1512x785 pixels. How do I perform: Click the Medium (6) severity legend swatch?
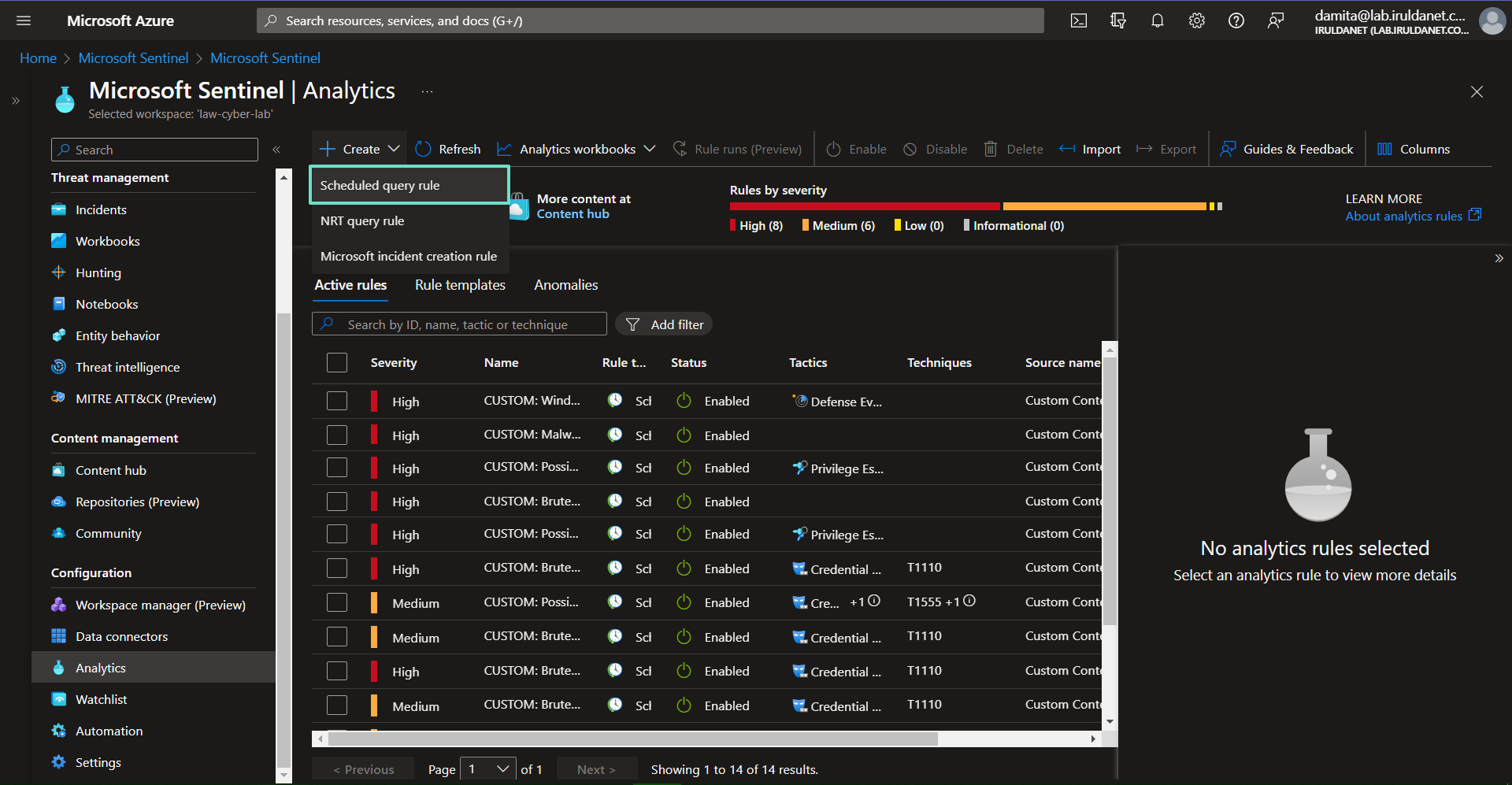pyautogui.click(x=806, y=225)
